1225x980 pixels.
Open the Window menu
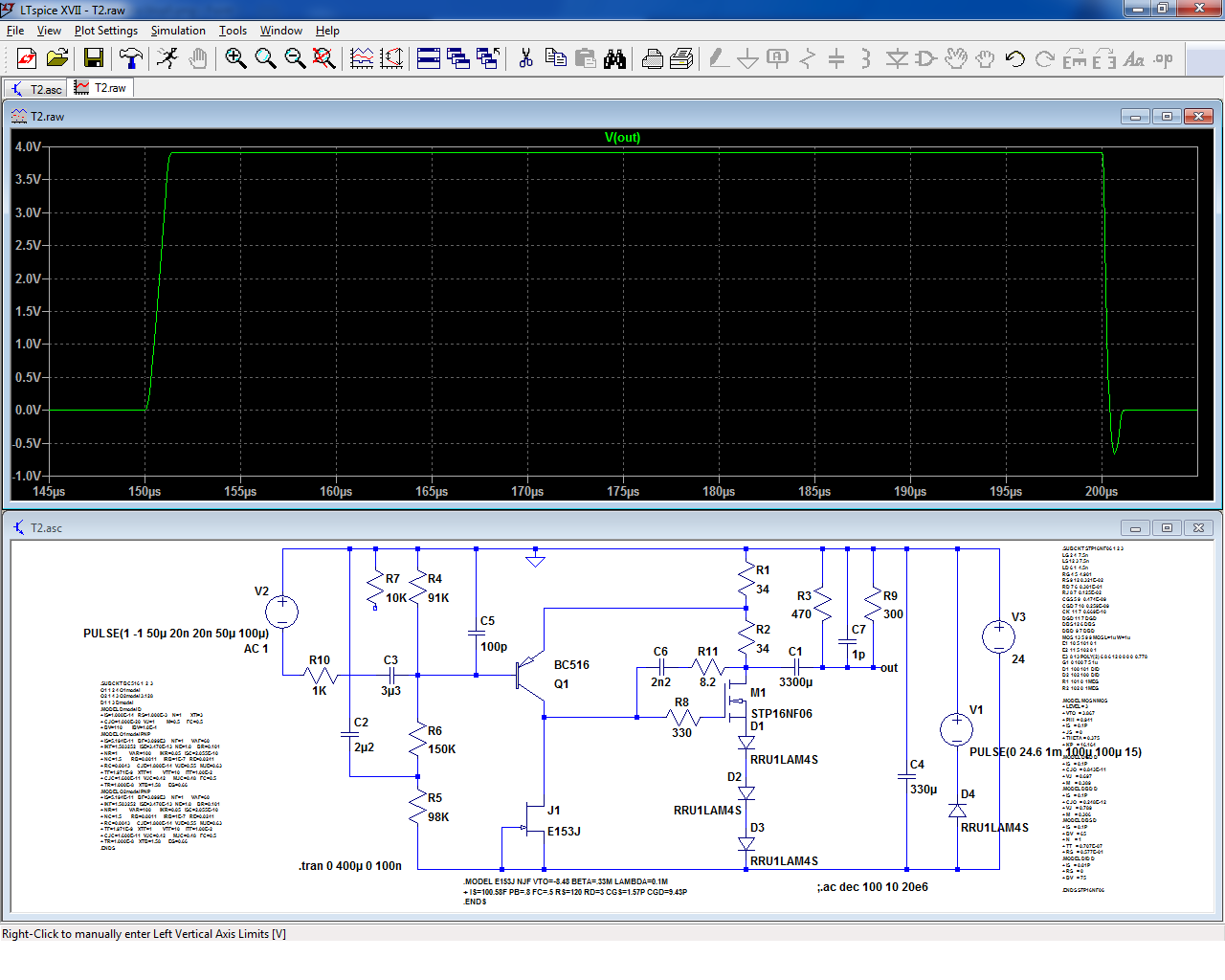click(x=281, y=31)
